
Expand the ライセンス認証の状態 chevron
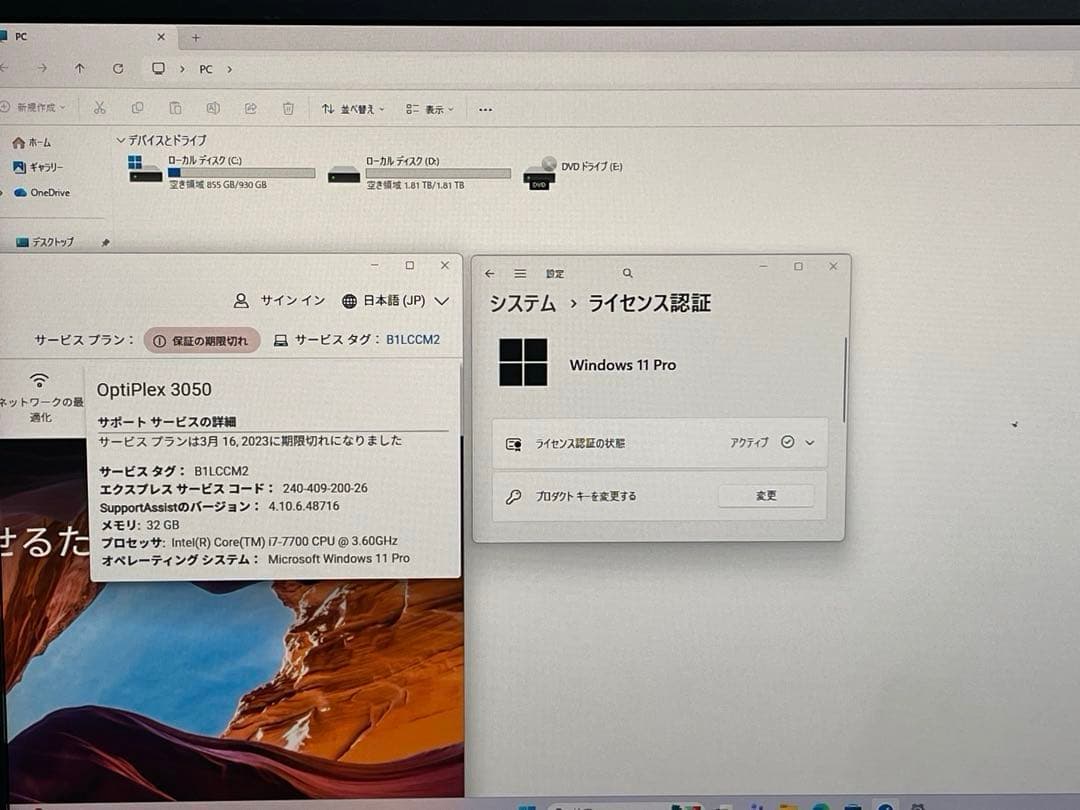coord(810,443)
